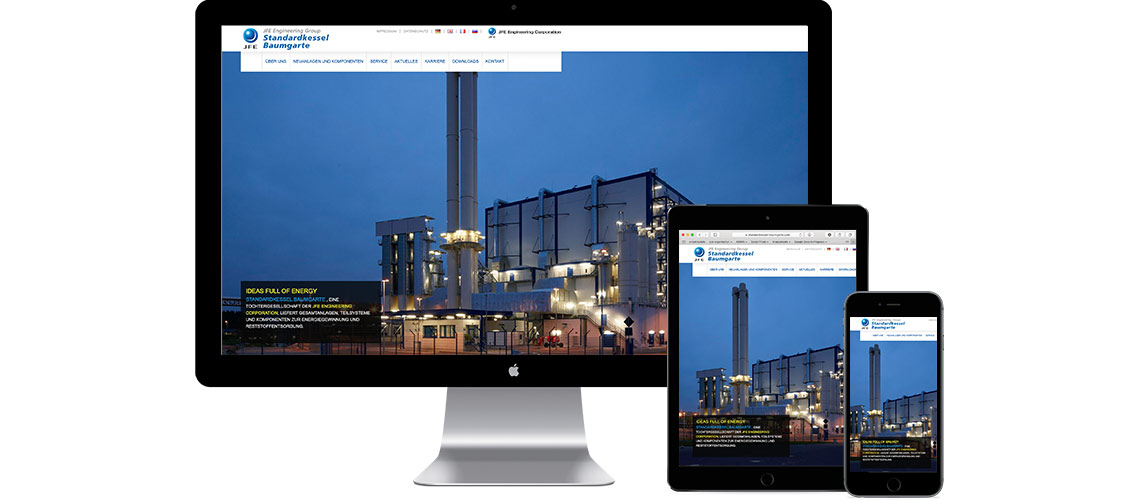Open the ÜBER UNS menu on the desktop monitor
Viewport: 1140px width, 500px height.
(x=276, y=61)
